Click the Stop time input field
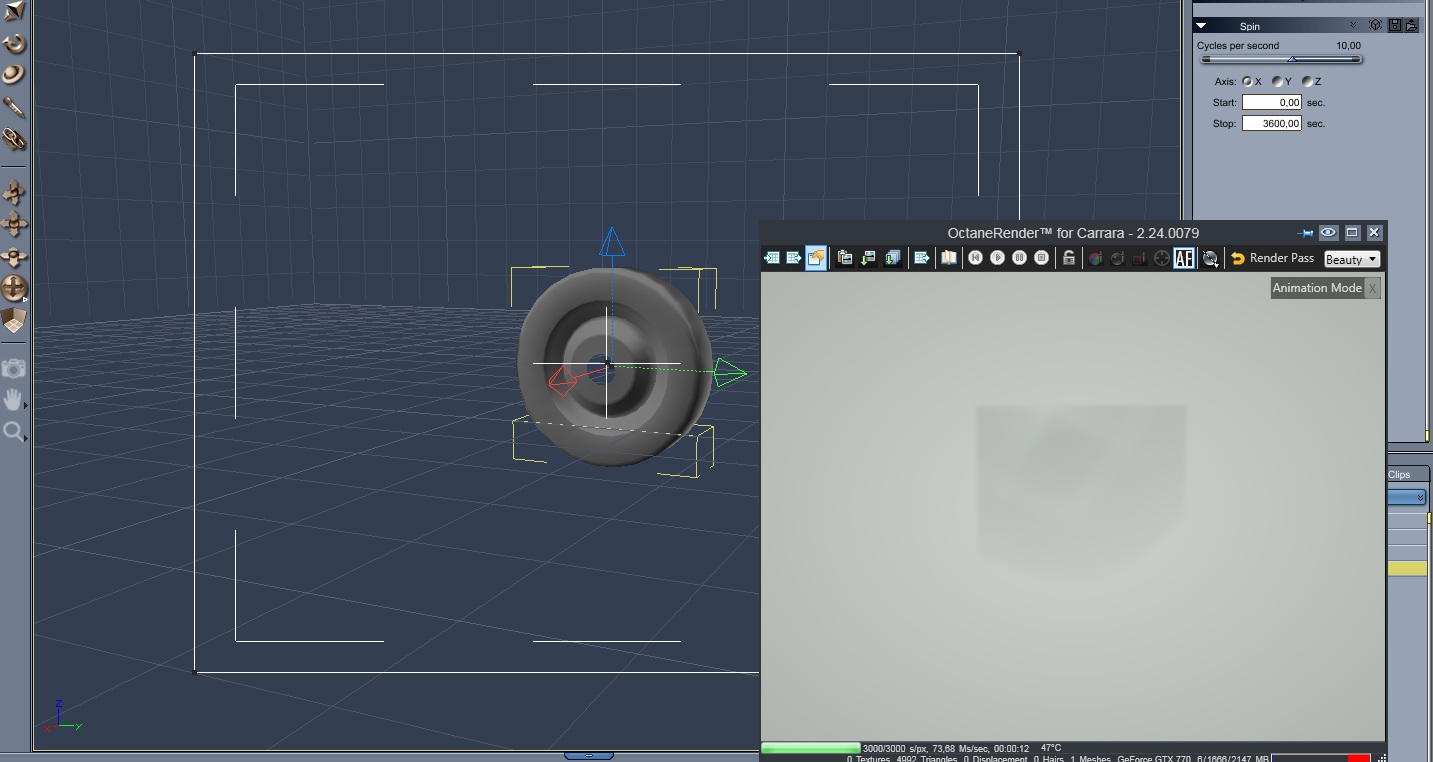The width and height of the screenshot is (1433, 762). coord(1272,124)
